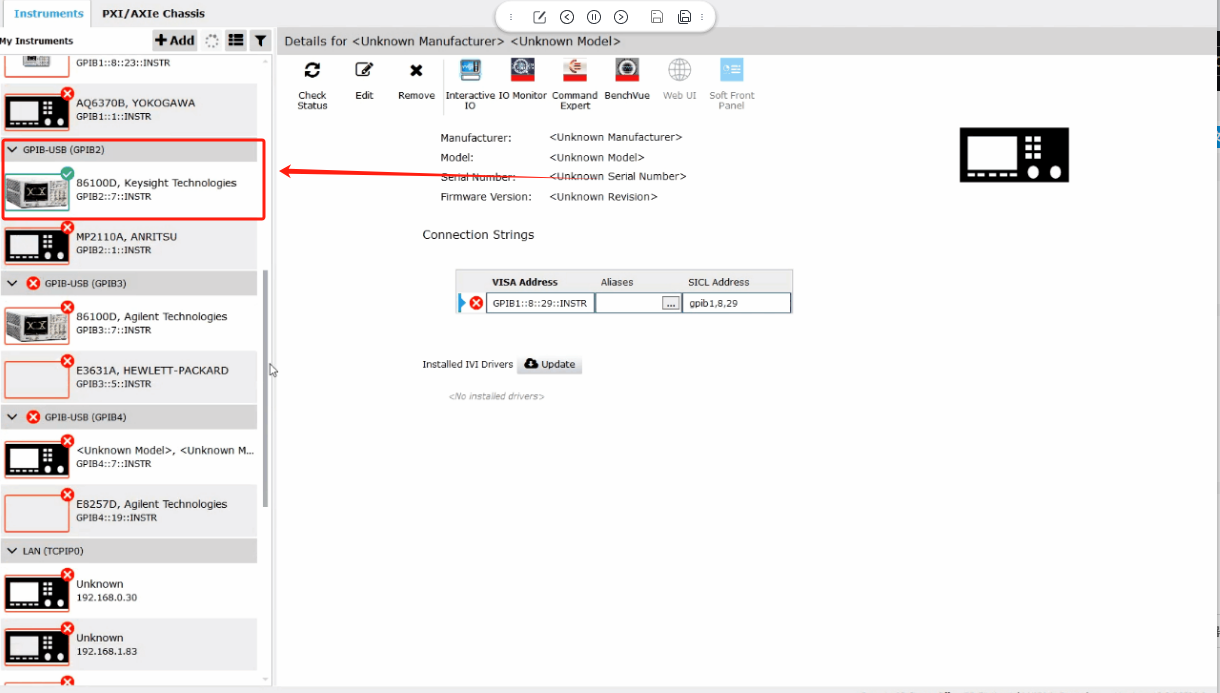Collapse the GPIB-USB (GPIB2) group
This screenshot has height=693, width=1220.
point(12,150)
